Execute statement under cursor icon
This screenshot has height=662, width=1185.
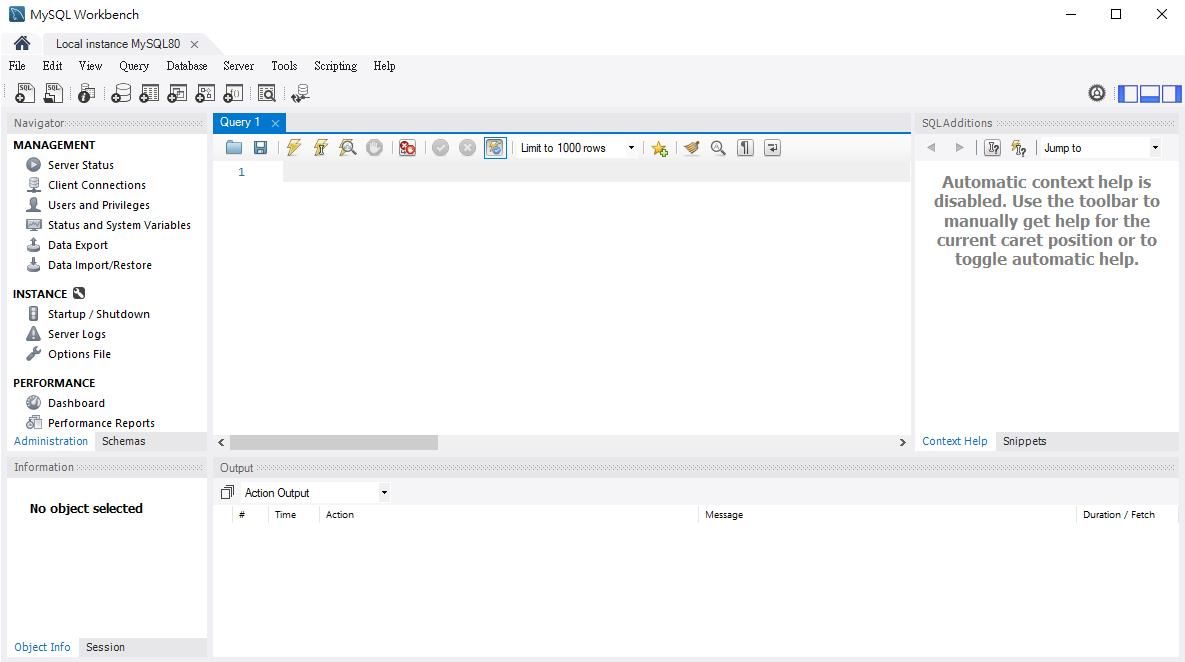(x=320, y=148)
